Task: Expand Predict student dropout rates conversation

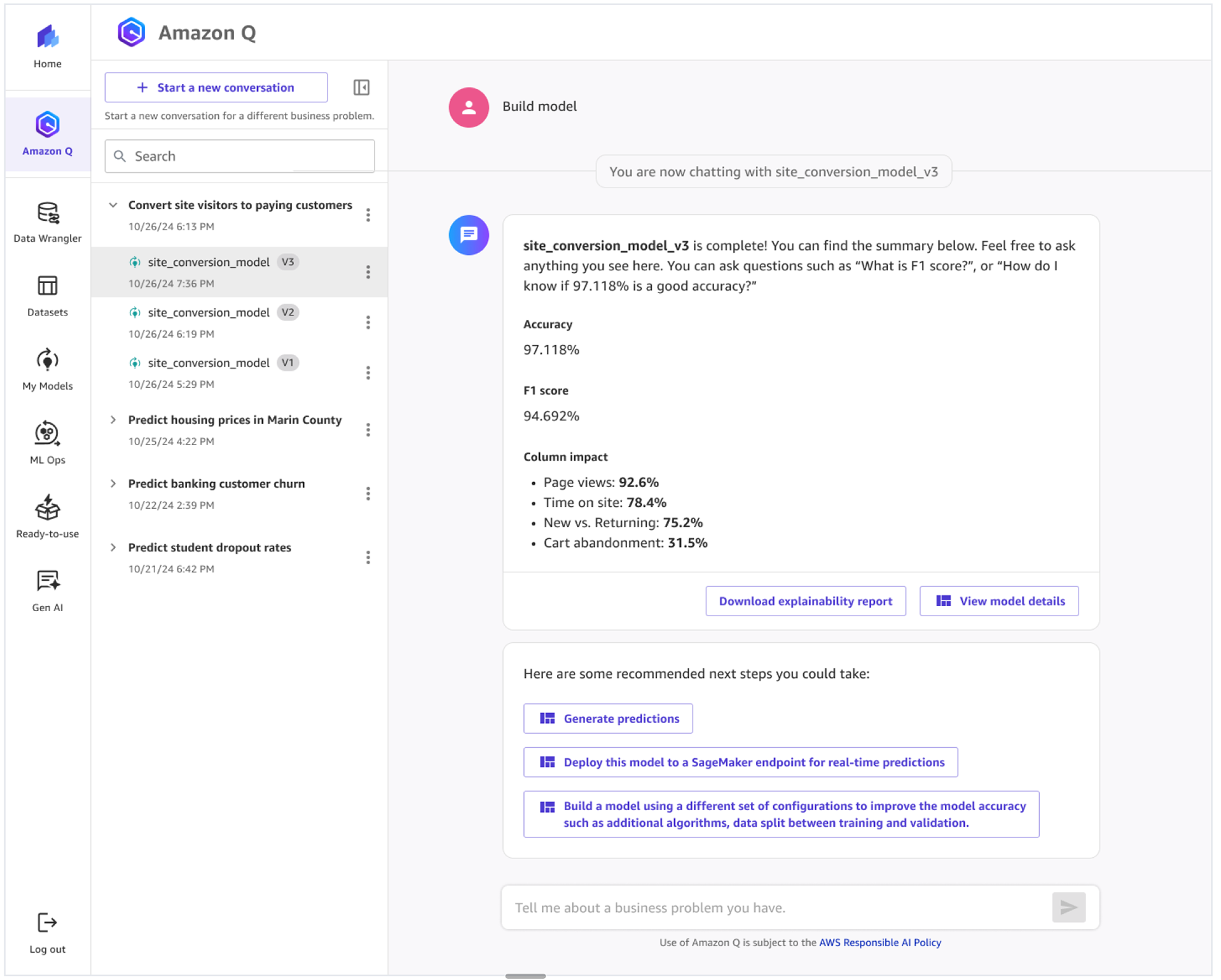Action: pos(113,548)
